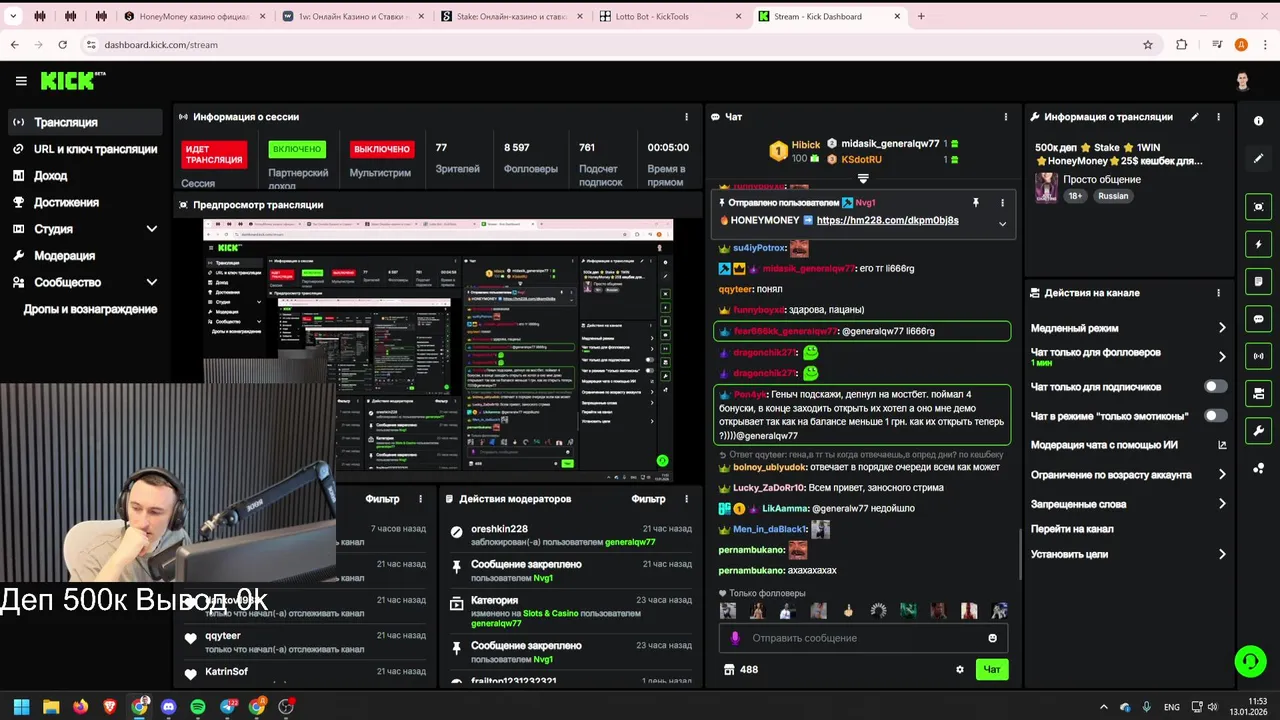Click the middle-finger emote in quick emotes
The height and width of the screenshot is (720, 1280).
pyautogui.click(x=848, y=610)
